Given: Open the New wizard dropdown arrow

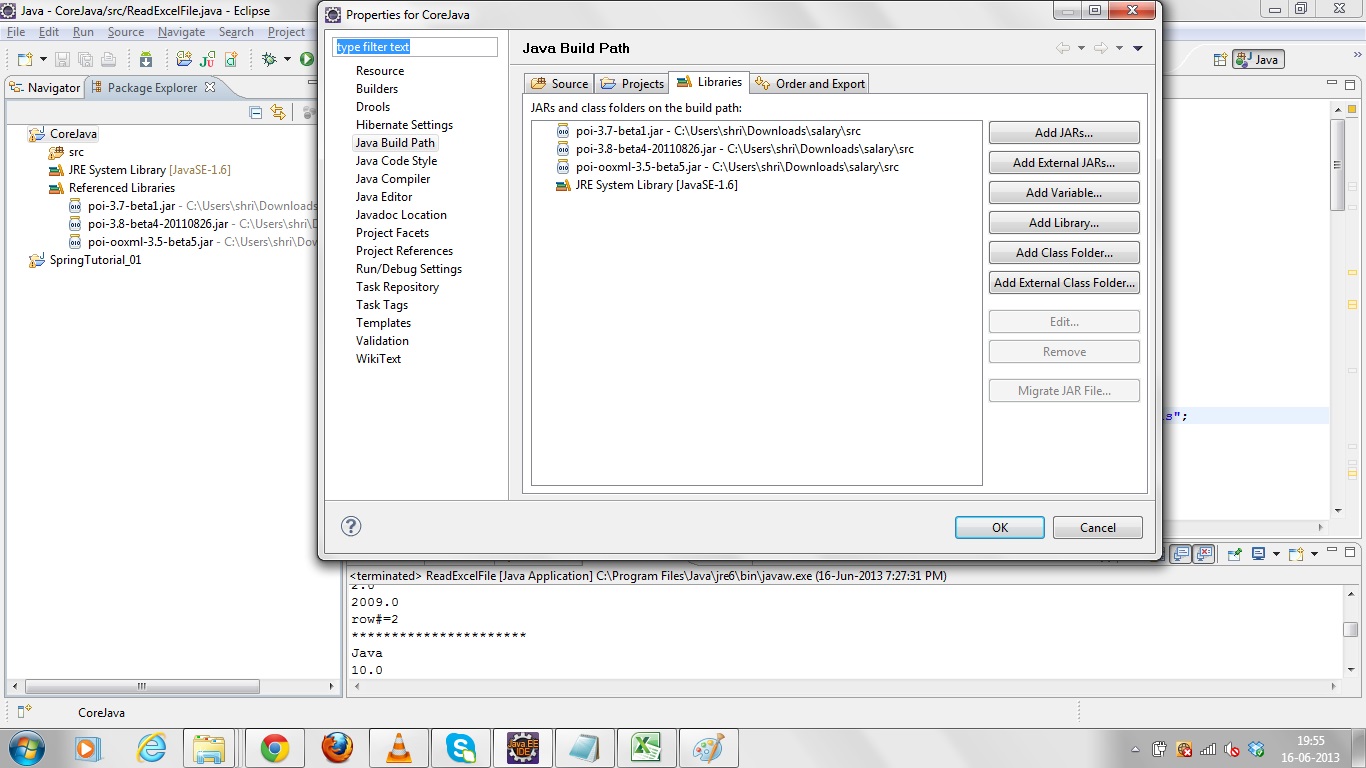Looking at the screenshot, I should pos(41,60).
